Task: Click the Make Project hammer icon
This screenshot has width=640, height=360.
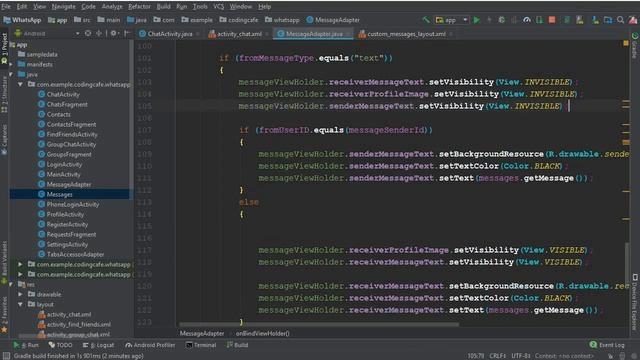Action: [x=426, y=20]
